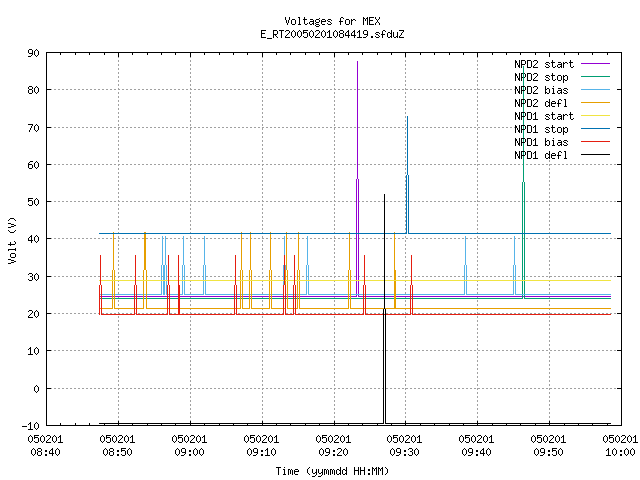Click the '08:50' time tick label

117,452
